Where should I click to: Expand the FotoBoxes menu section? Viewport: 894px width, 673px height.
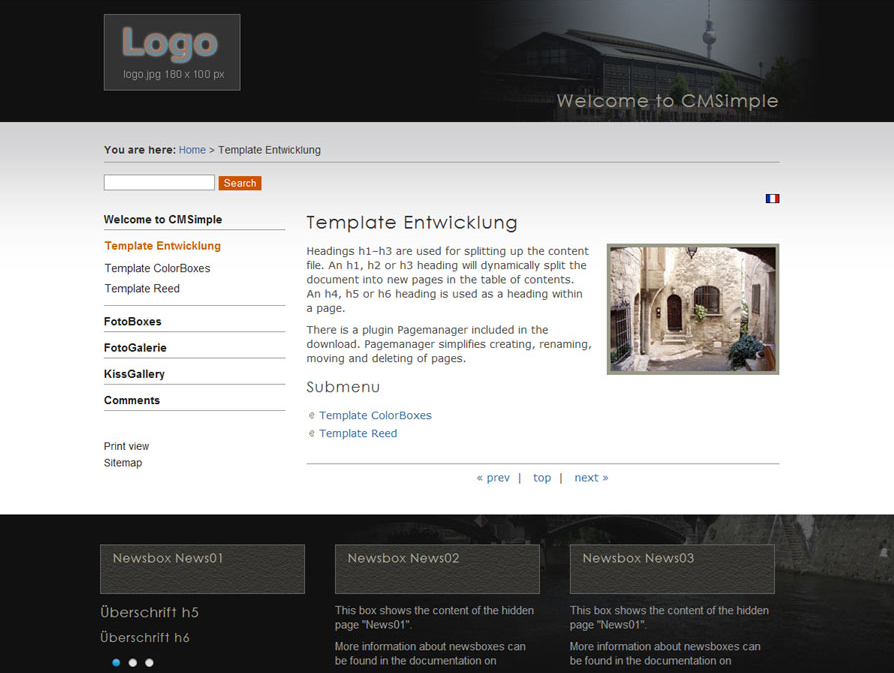(133, 322)
